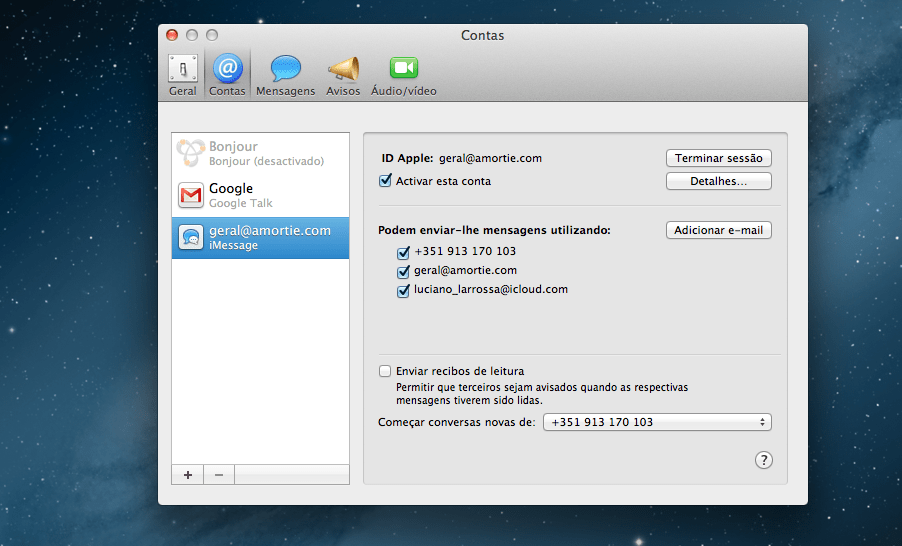The width and height of the screenshot is (902, 546).
Task: Open help with the question mark button
Action: (x=763, y=460)
